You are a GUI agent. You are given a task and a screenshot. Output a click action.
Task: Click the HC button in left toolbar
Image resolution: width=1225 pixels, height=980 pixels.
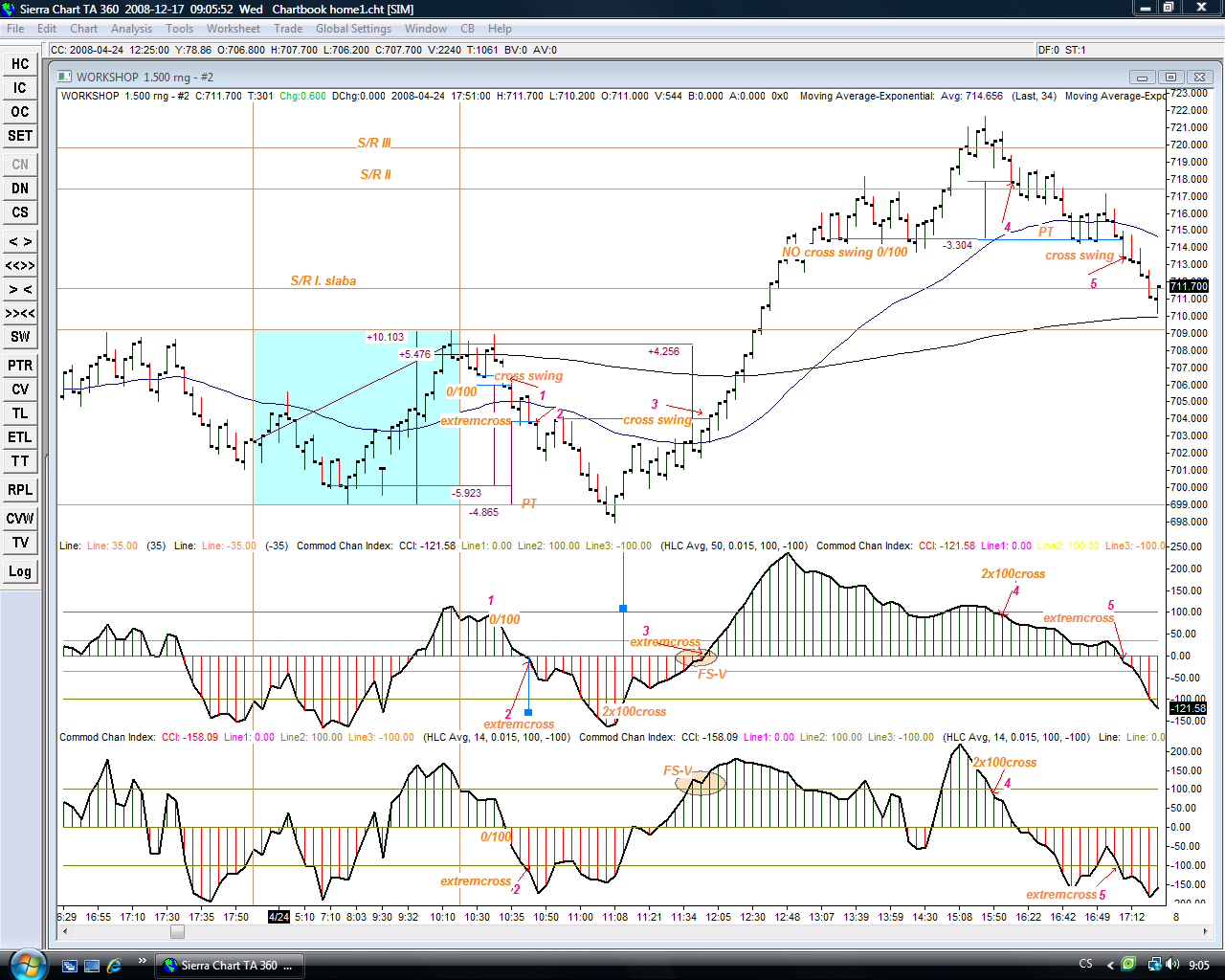(20, 64)
